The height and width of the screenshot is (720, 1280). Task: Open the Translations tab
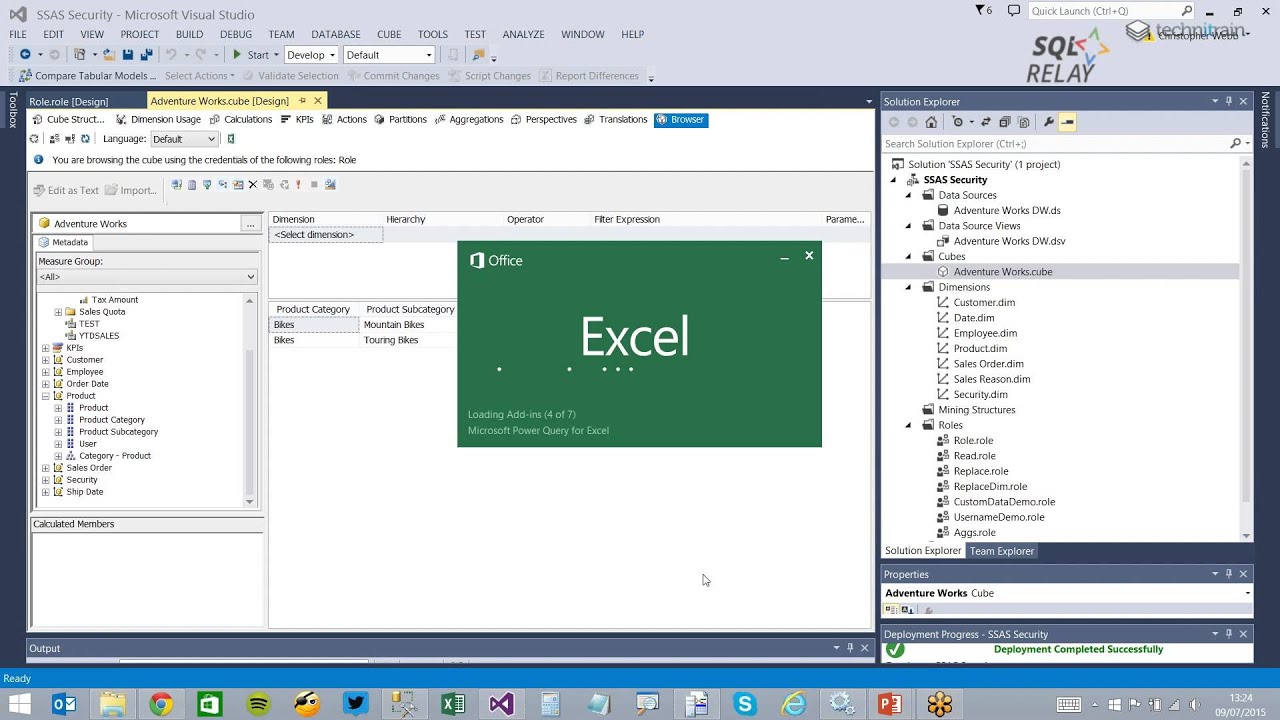615,119
